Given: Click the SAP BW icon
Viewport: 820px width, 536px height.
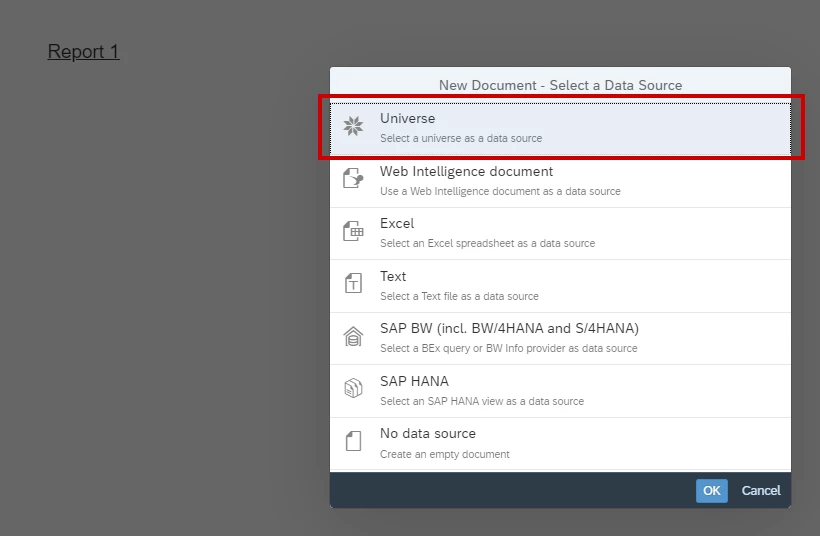Looking at the screenshot, I should pos(353,336).
